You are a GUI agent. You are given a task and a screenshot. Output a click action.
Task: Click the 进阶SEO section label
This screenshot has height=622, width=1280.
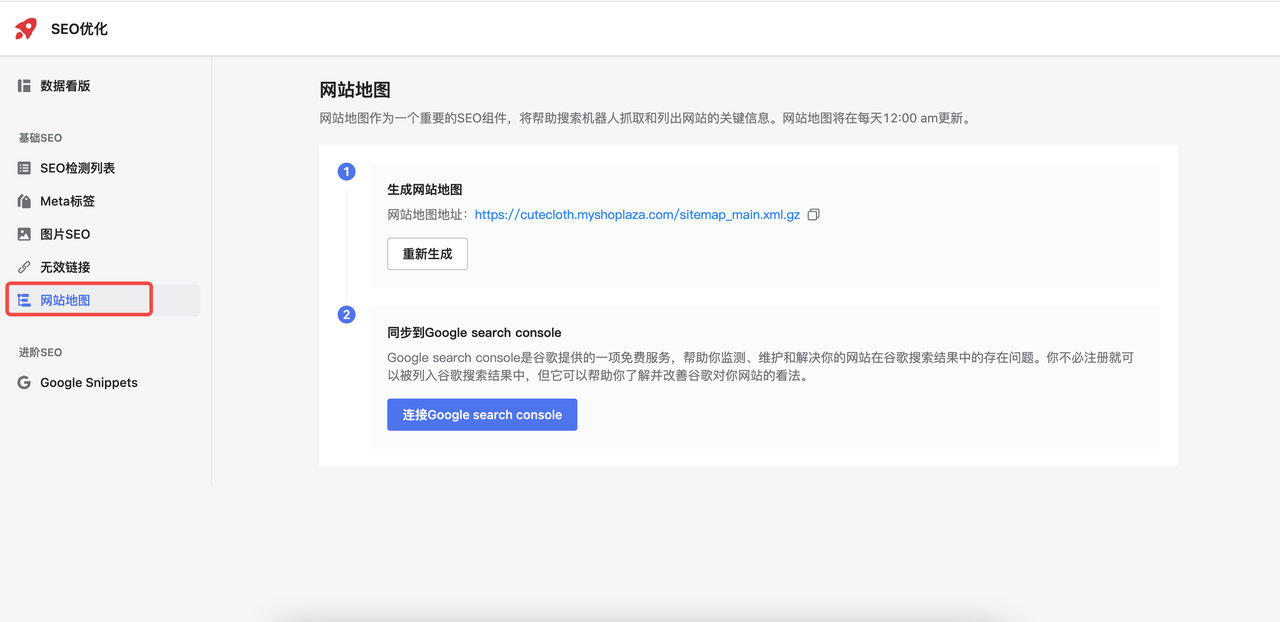(x=40, y=352)
